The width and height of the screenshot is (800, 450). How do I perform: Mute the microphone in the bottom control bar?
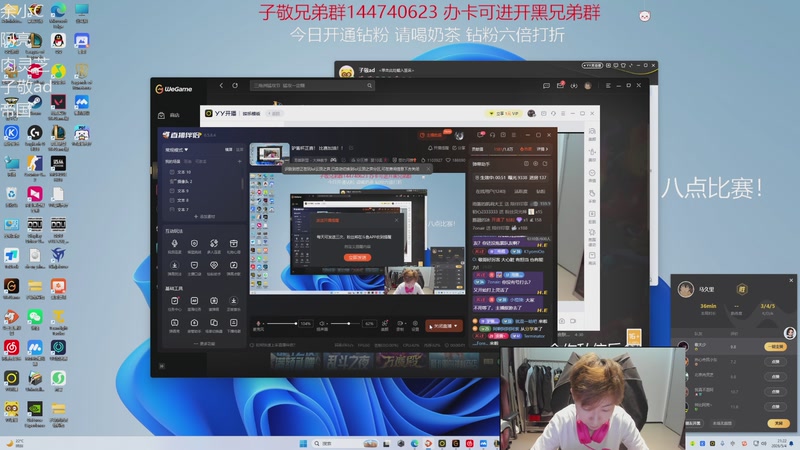click(258, 323)
